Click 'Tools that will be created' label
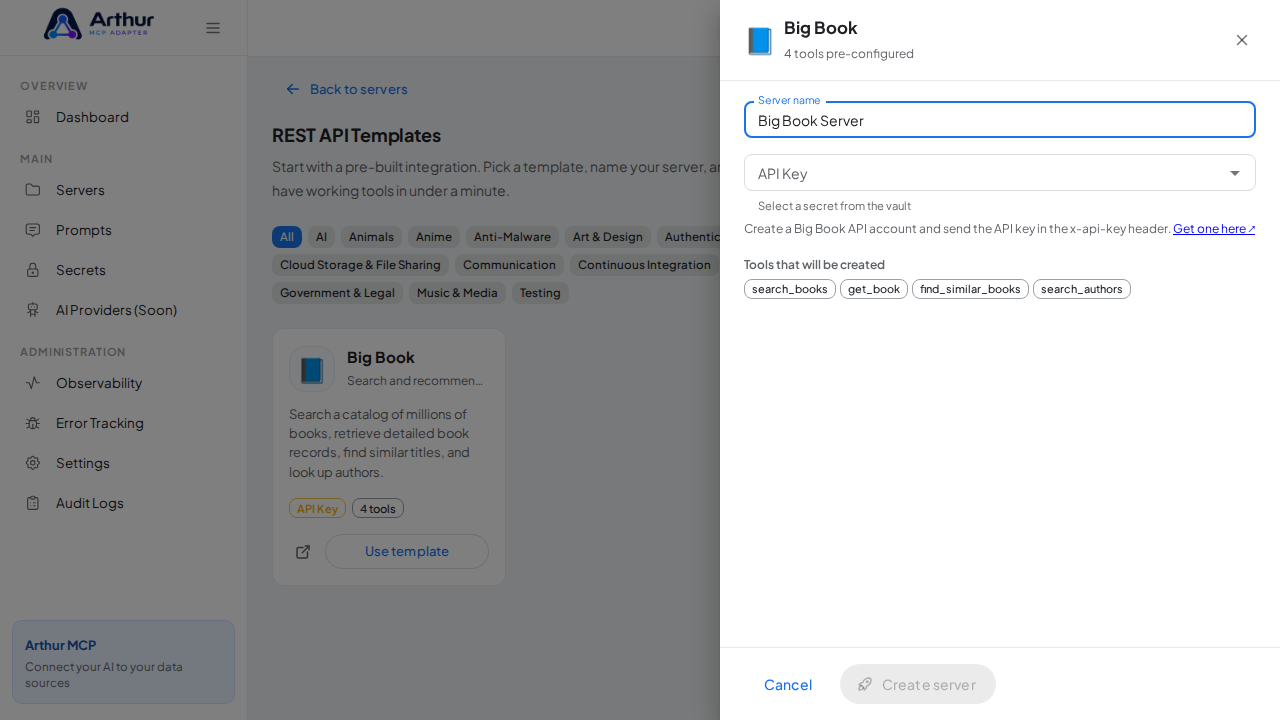This screenshot has width=1280, height=720. tap(814, 265)
